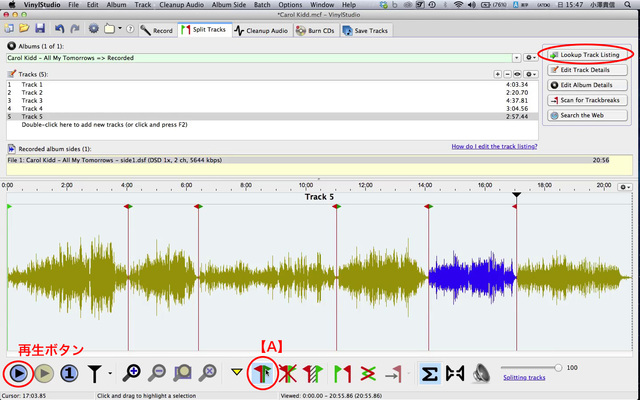Click the undo arrow in top toolbar
Screen dimensions: 640x400
59,30
